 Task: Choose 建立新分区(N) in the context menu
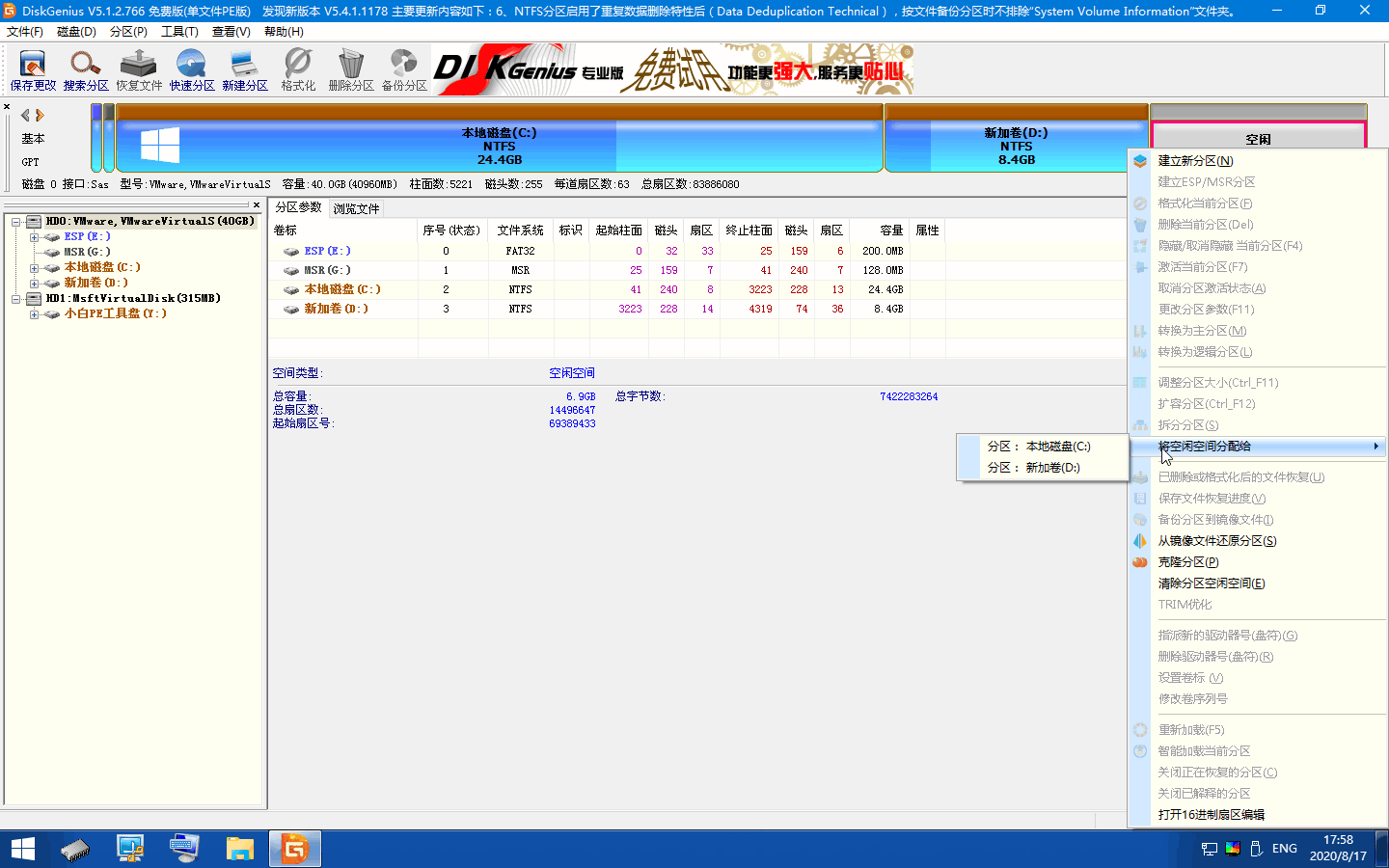(1258, 161)
